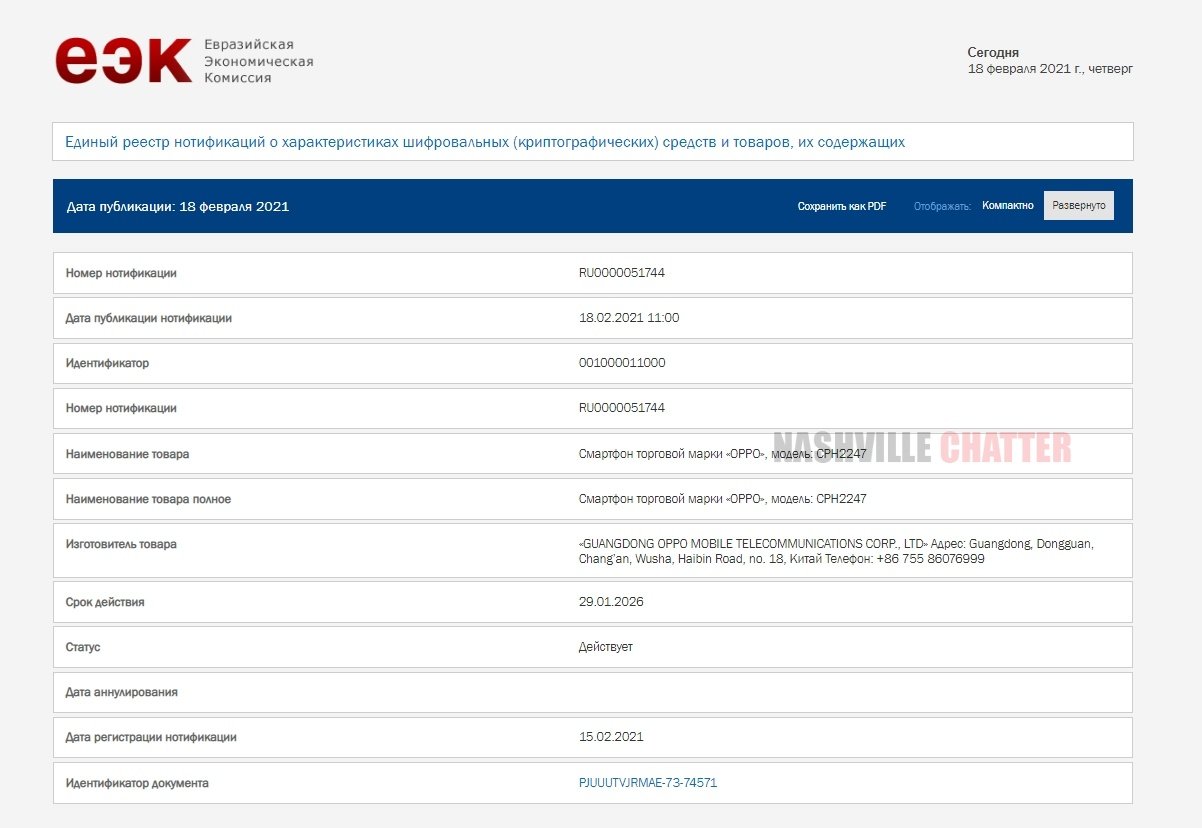Screen dimensions: 1202x828
Task: Click the red EEK logo
Action: click(123, 61)
